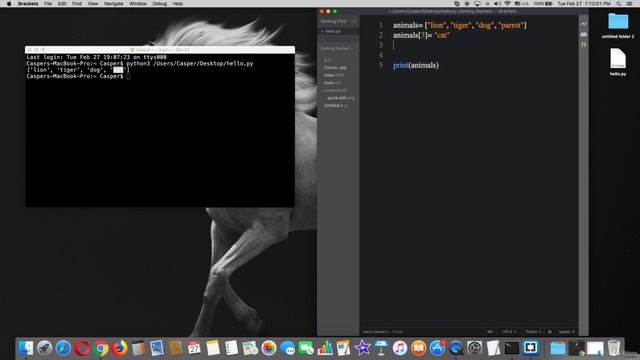Viewport: 640px width, 360px height.
Task: Open untitled folder 2 on the desktop
Action: point(618,21)
